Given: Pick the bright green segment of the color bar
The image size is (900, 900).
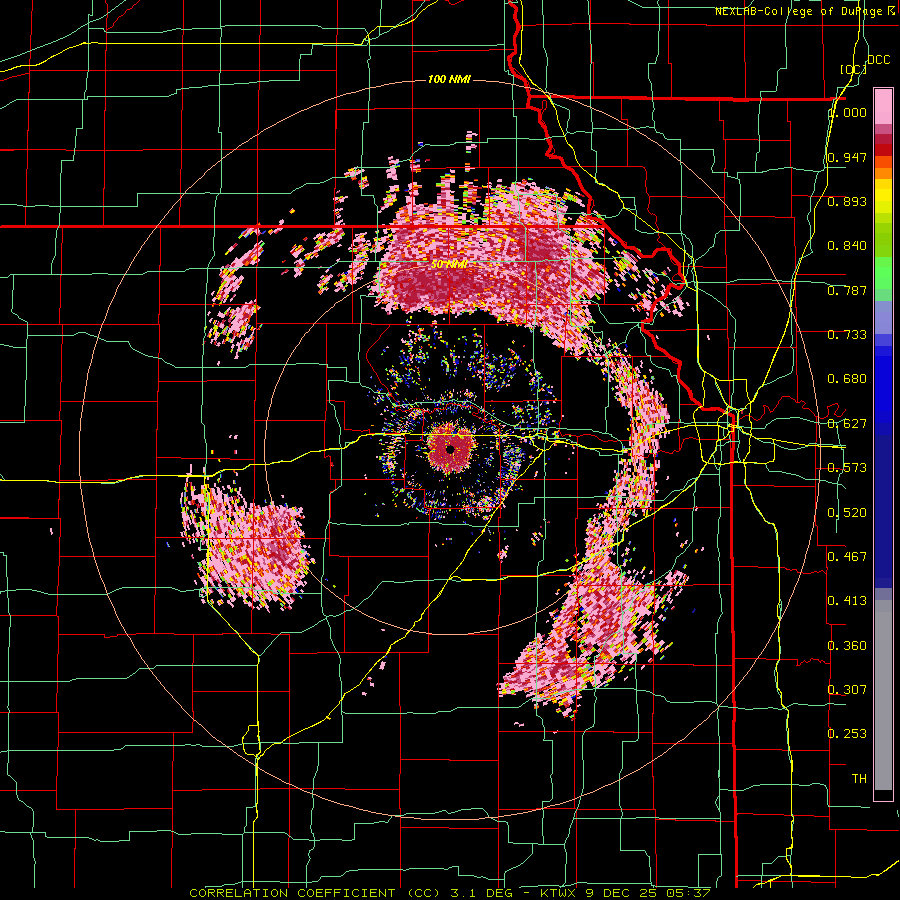Looking at the screenshot, I should [x=883, y=273].
